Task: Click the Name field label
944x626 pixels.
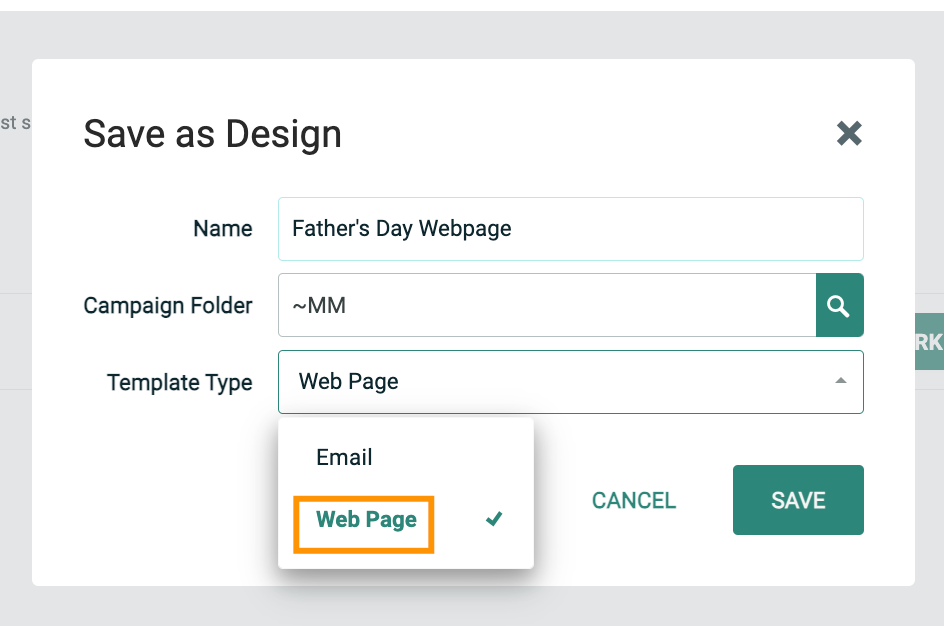Action: [x=222, y=229]
